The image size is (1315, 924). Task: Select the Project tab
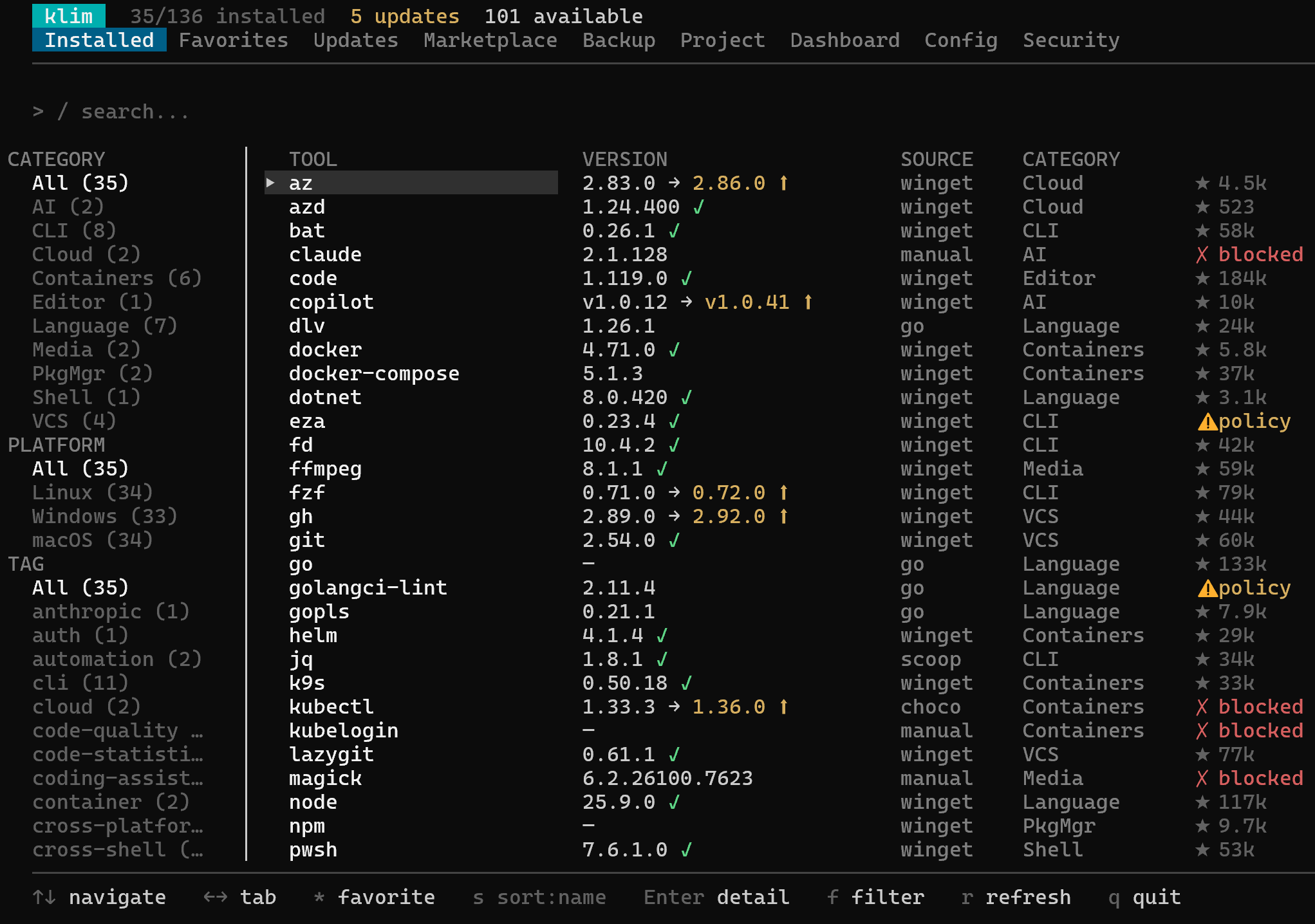722,41
